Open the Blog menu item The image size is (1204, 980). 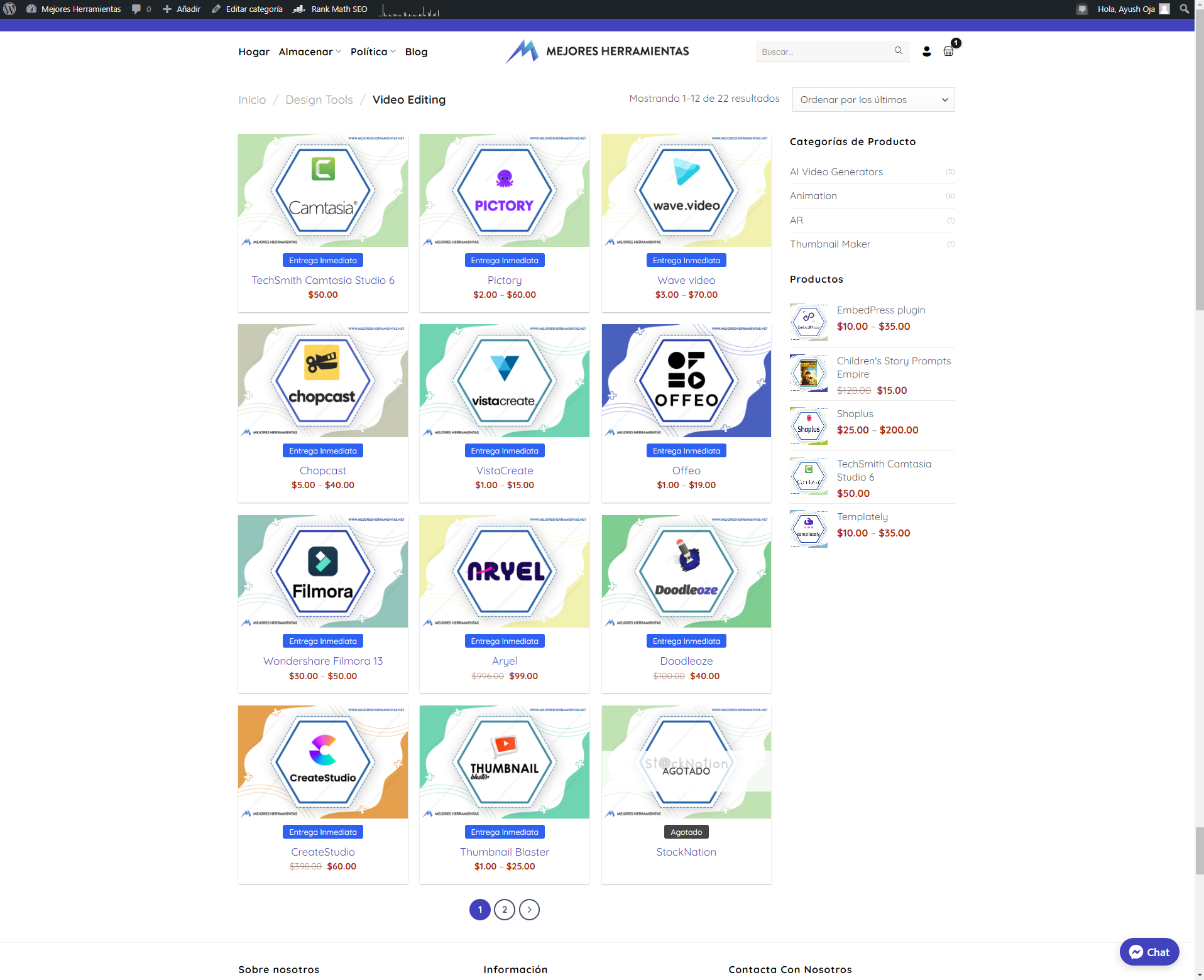[416, 52]
